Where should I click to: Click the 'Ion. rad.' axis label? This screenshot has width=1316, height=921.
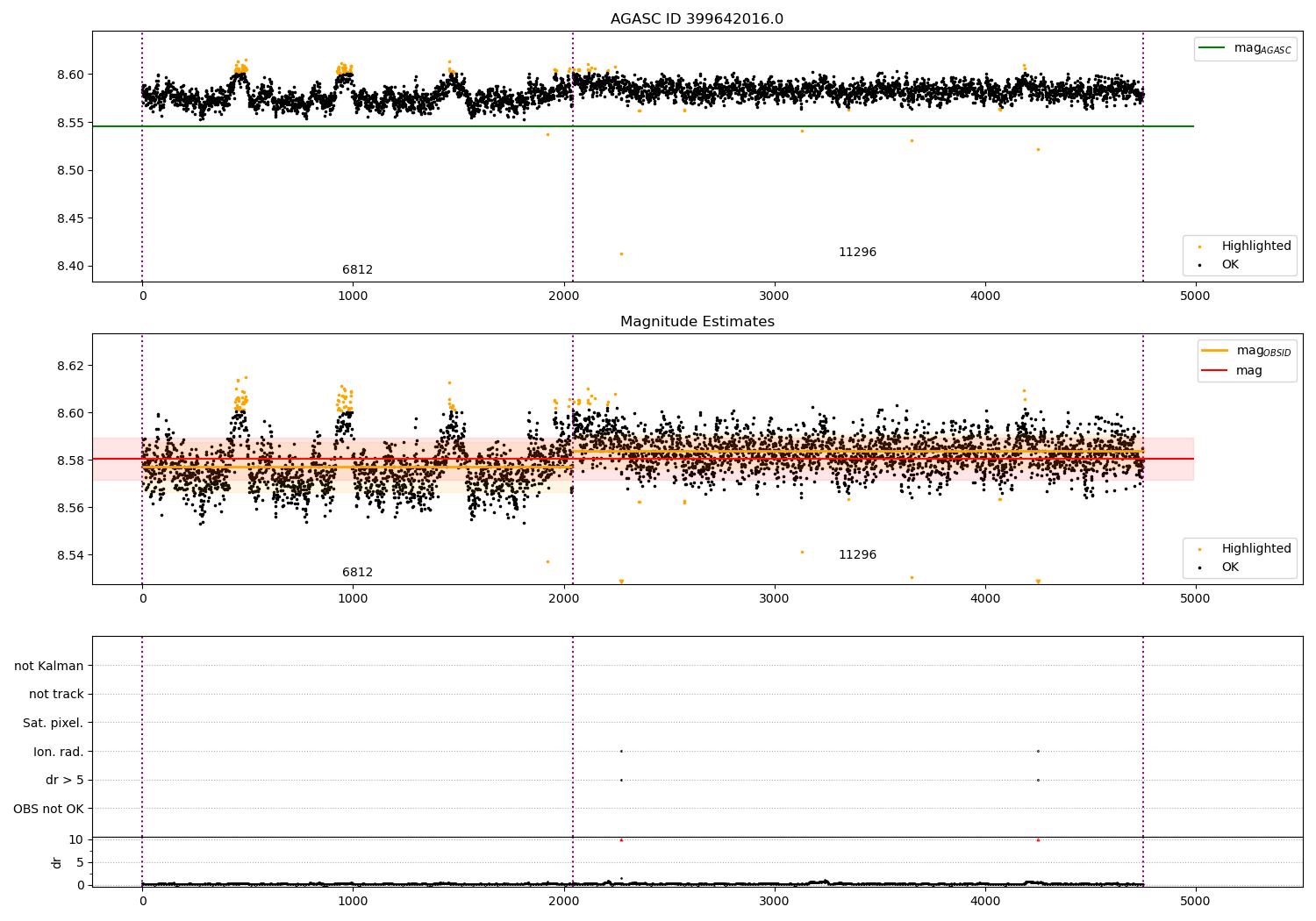point(59,752)
